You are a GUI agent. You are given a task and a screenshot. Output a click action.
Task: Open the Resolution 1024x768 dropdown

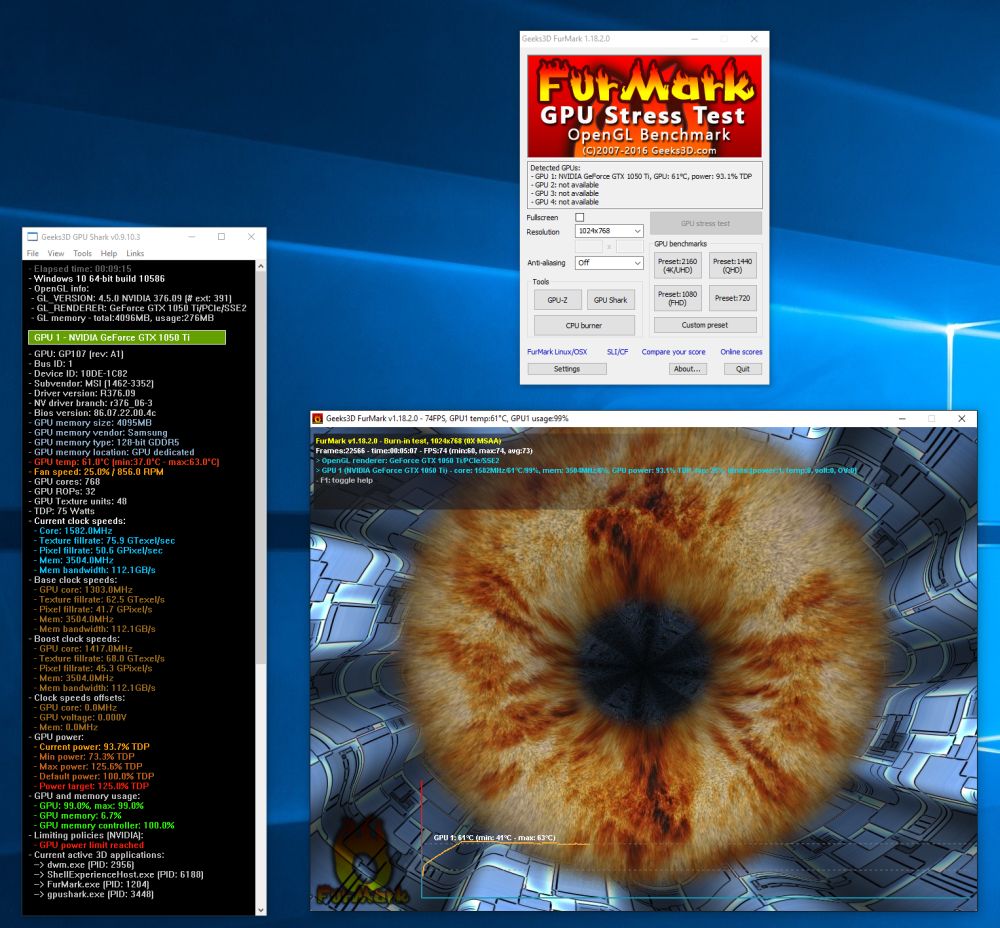609,231
